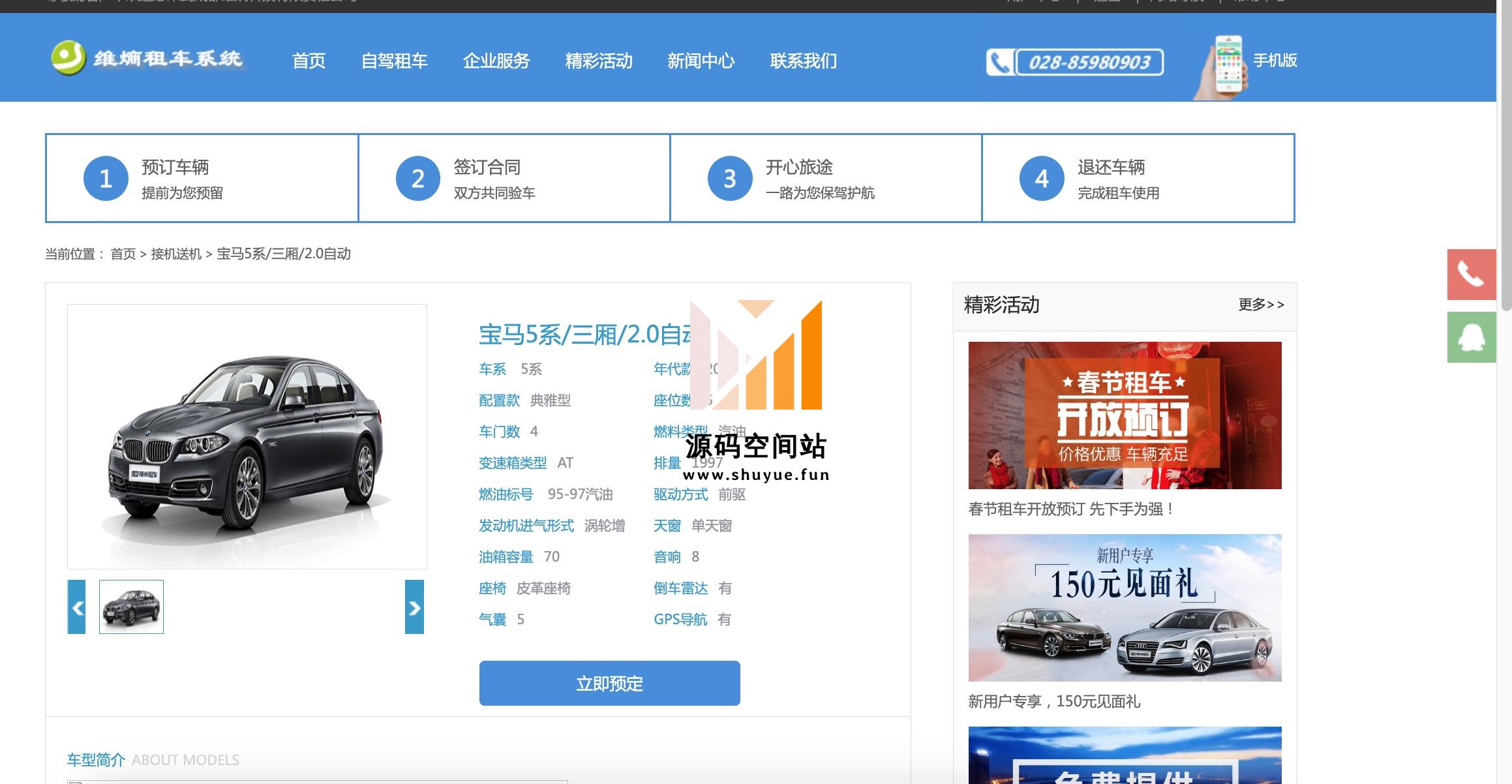Click the 发动机进气形式 spec row
1512x784 pixels.
[x=552, y=526]
